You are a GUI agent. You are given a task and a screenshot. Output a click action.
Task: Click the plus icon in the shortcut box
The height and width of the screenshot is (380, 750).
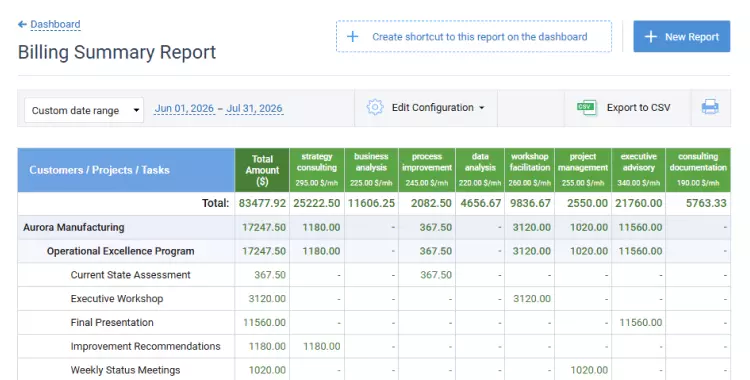click(x=353, y=36)
